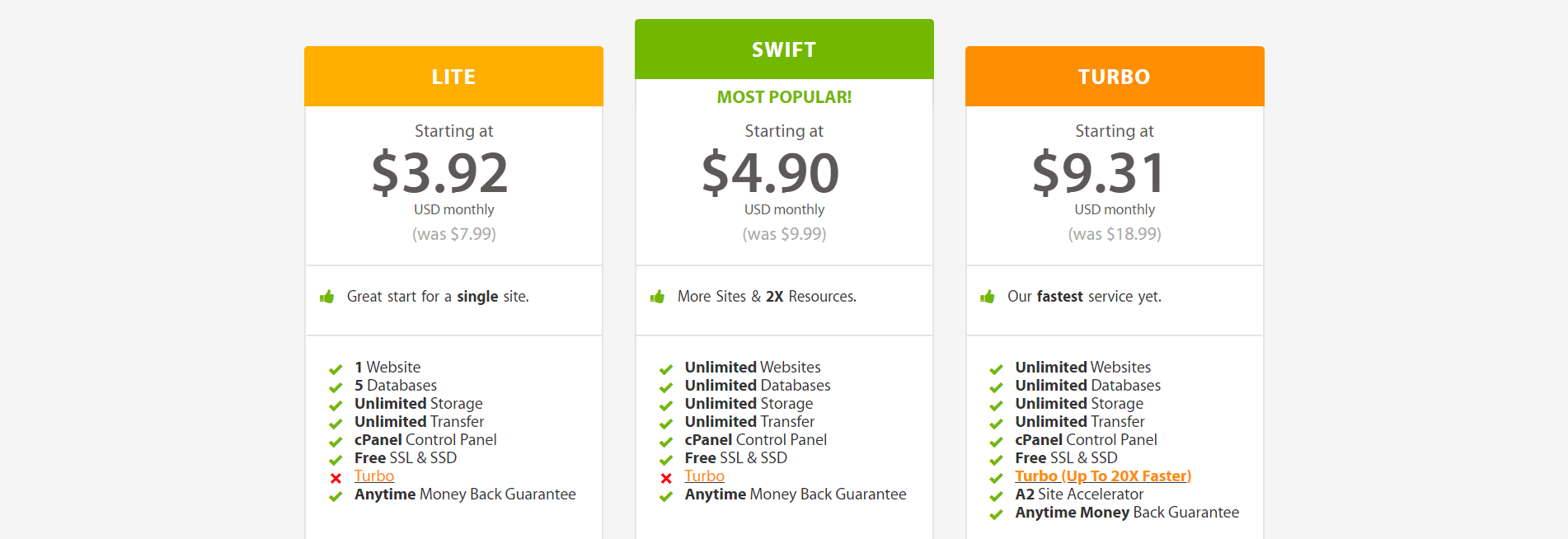Open the Turbo link in Swift plan
The height and width of the screenshot is (539, 1568).
(705, 476)
